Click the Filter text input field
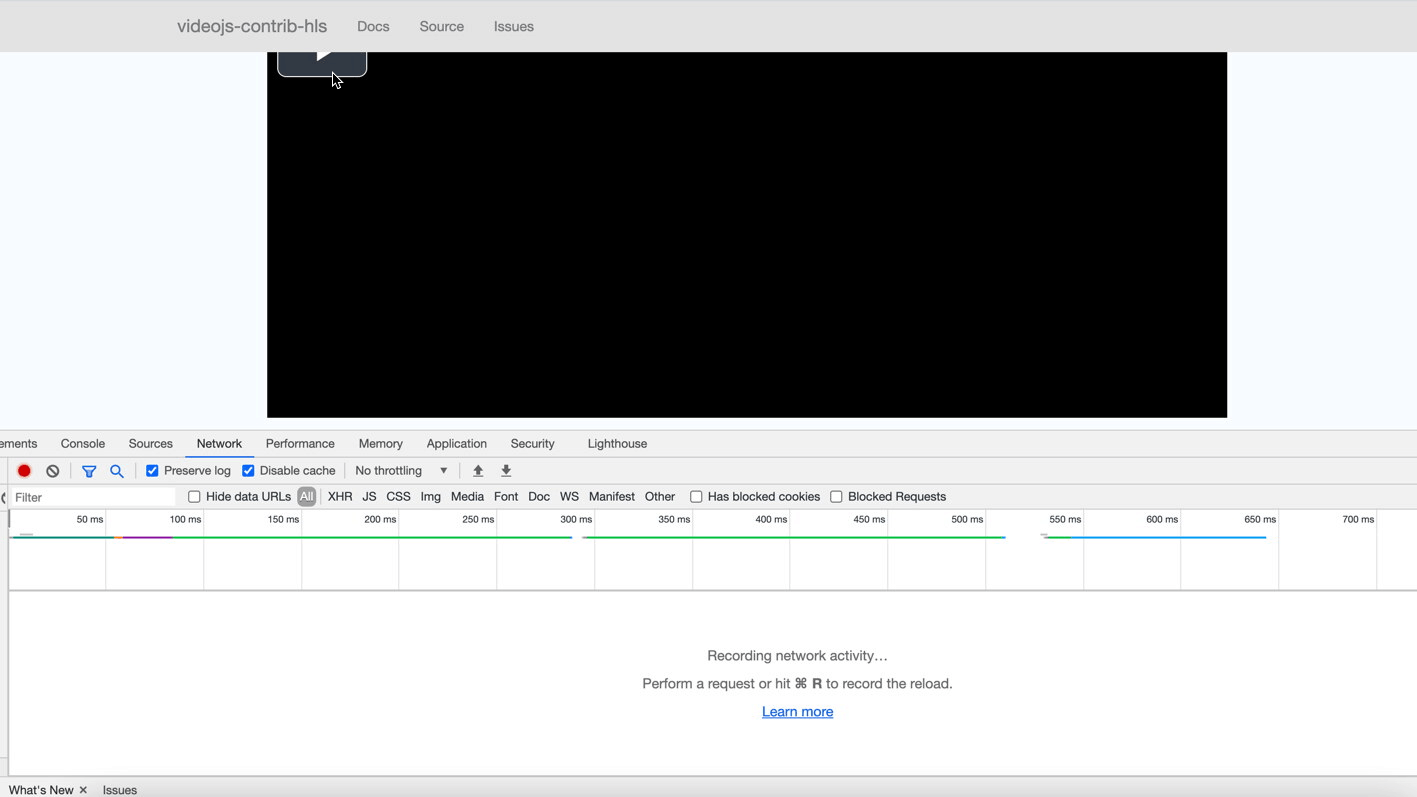The image size is (1417, 797). [x=93, y=497]
